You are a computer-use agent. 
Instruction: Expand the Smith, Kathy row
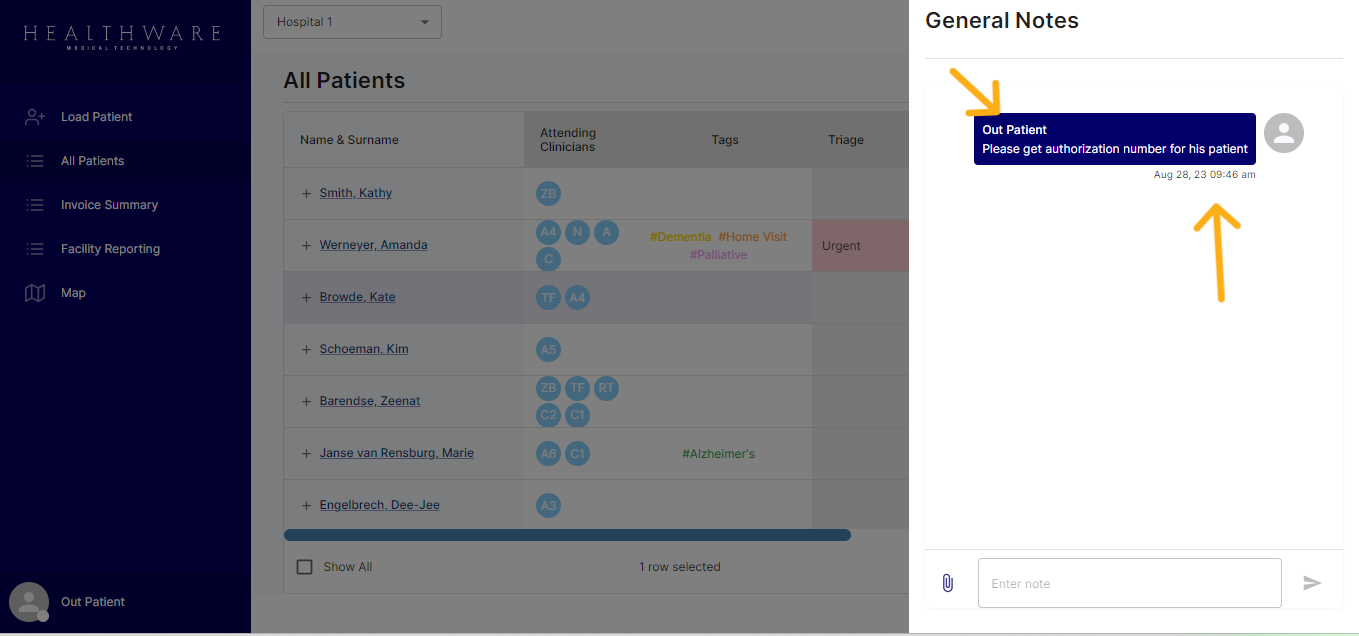coord(306,193)
